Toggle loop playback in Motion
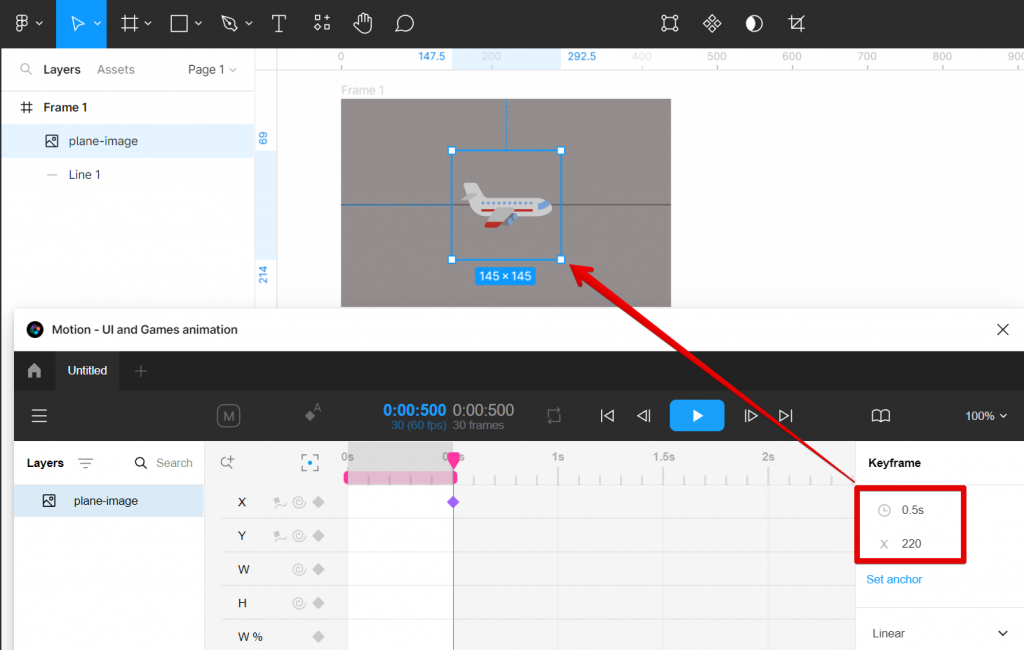The height and width of the screenshot is (650, 1024). [554, 416]
